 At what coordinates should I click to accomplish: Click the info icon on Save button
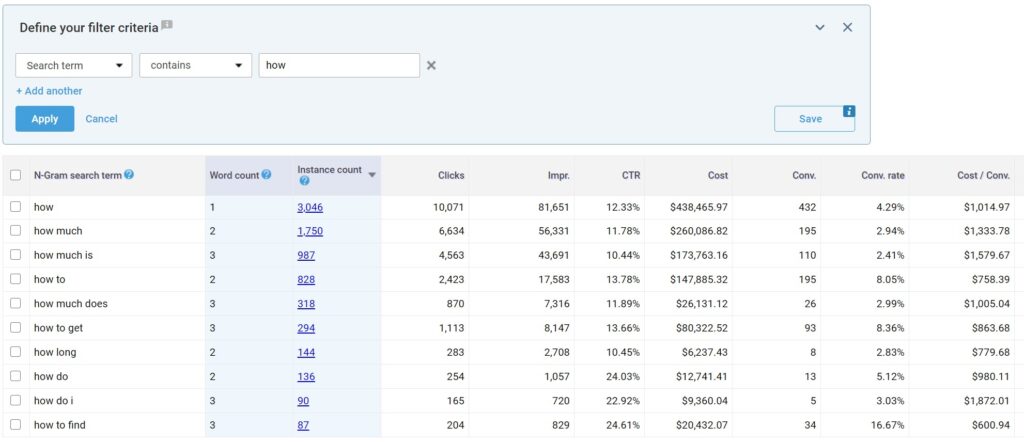[x=849, y=111]
